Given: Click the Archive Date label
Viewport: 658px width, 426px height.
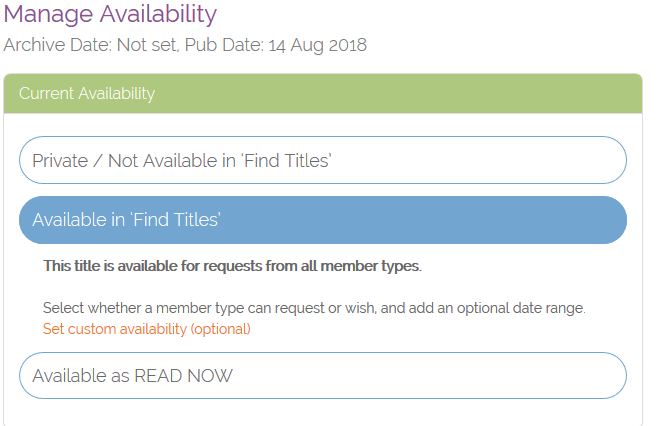Looking at the screenshot, I should [58, 46].
